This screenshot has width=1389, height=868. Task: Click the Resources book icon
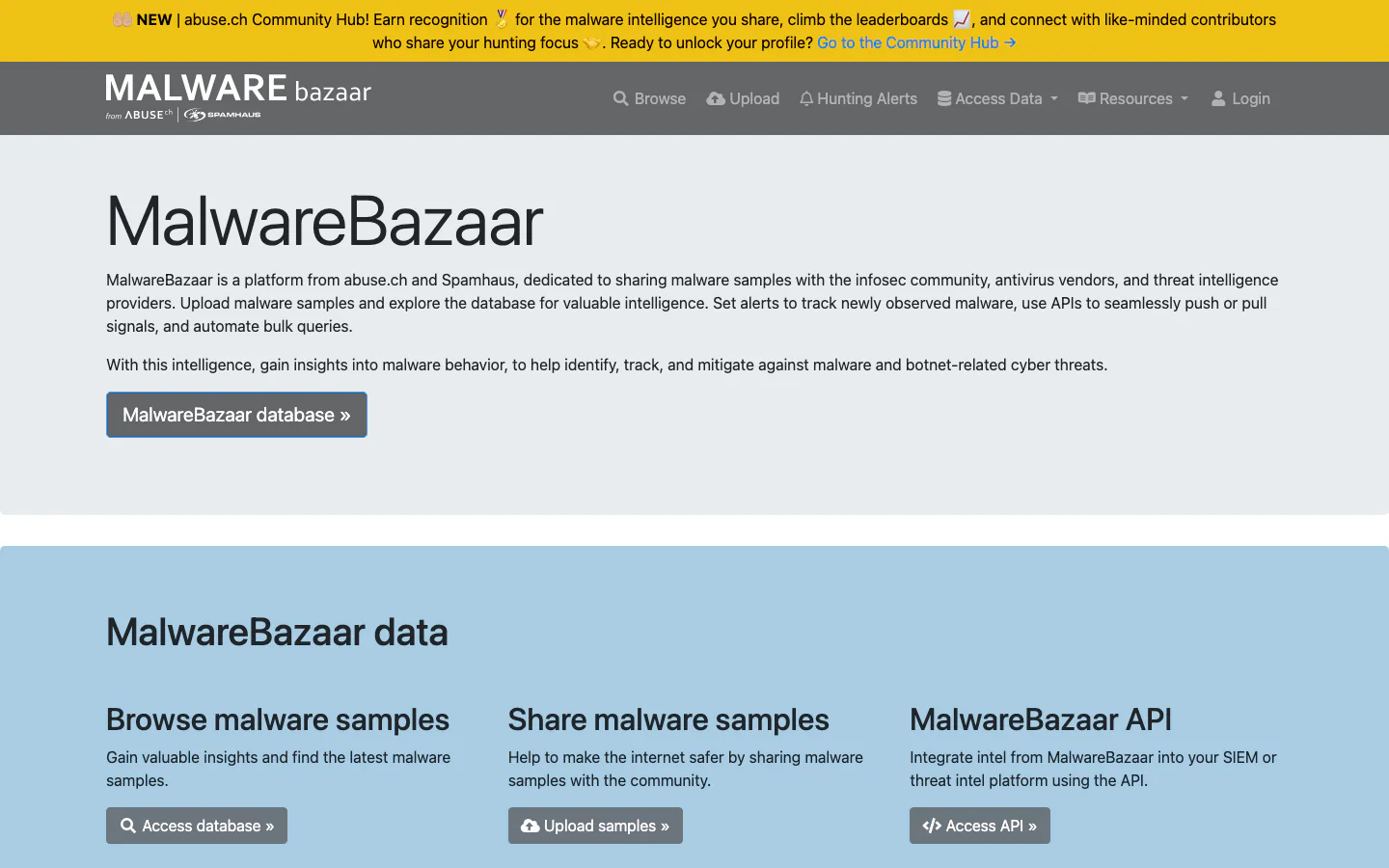pyautogui.click(x=1086, y=98)
